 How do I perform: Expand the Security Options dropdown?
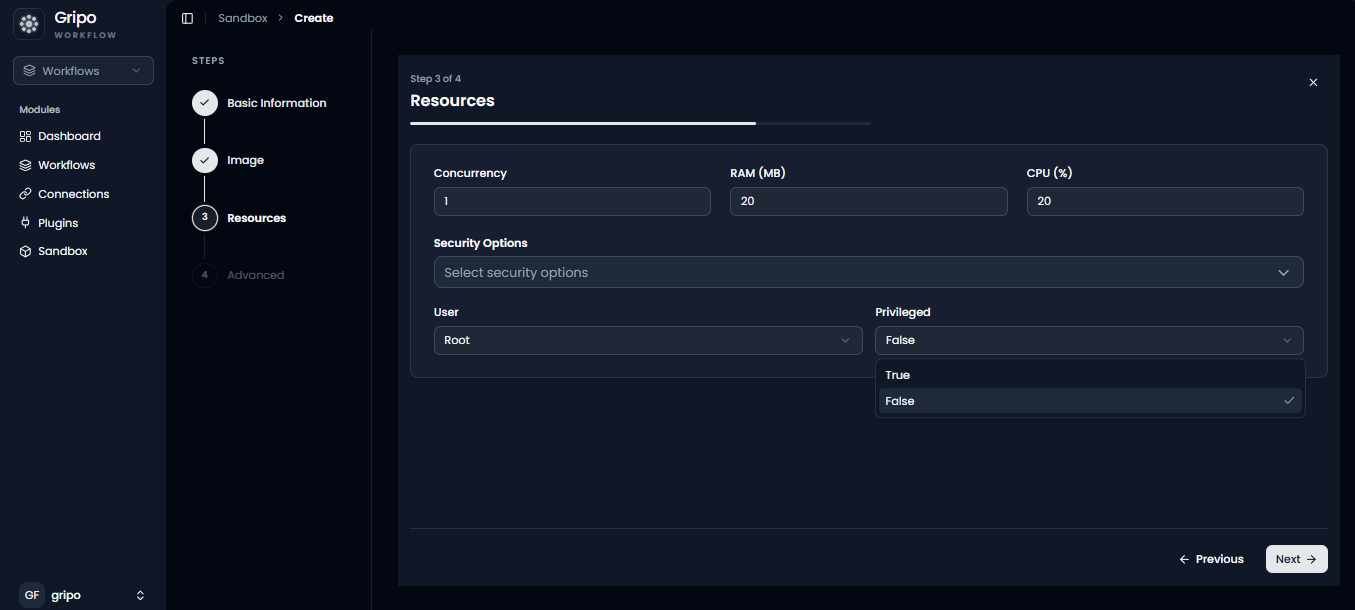pos(868,272)
